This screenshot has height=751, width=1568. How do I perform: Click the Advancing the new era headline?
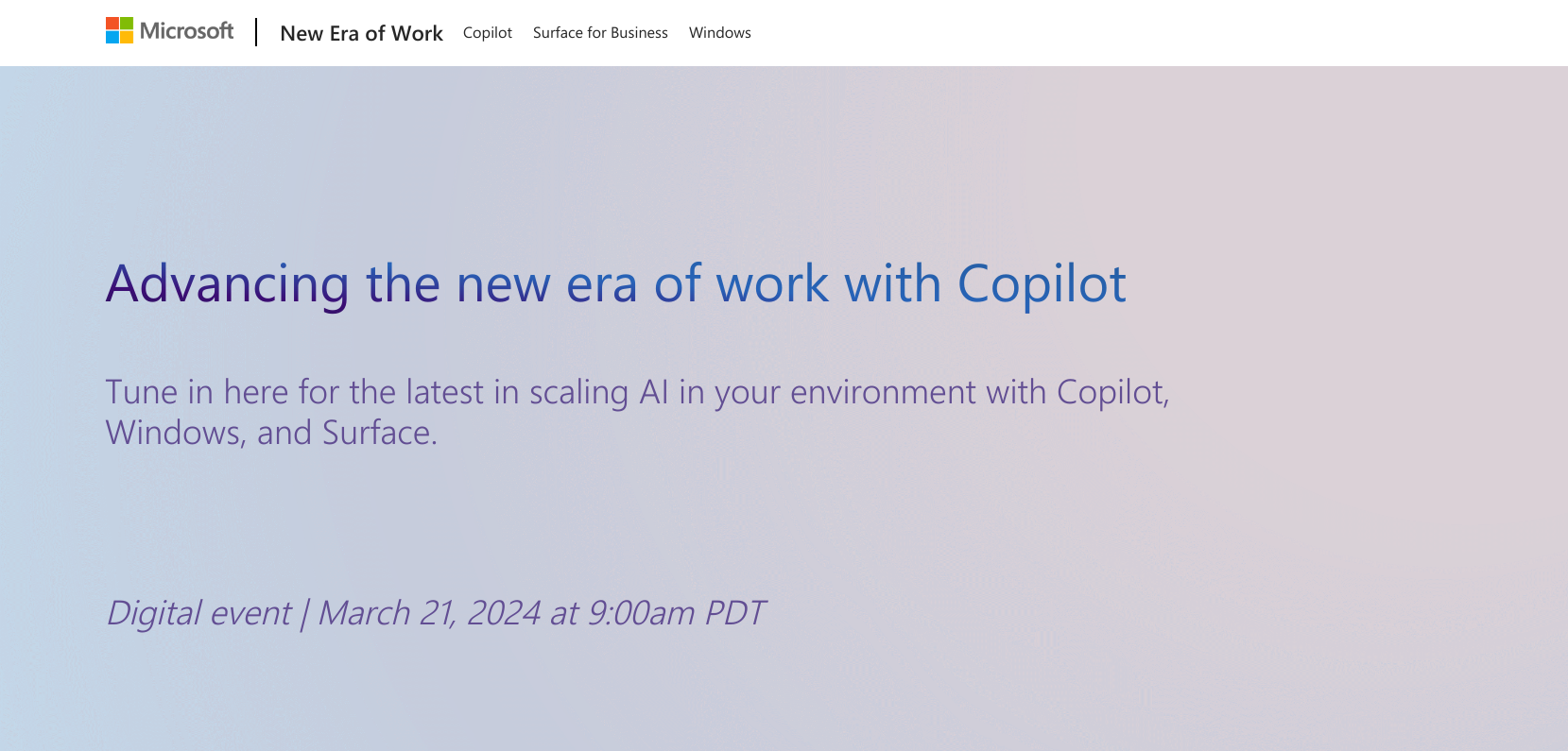pos(616,283)
